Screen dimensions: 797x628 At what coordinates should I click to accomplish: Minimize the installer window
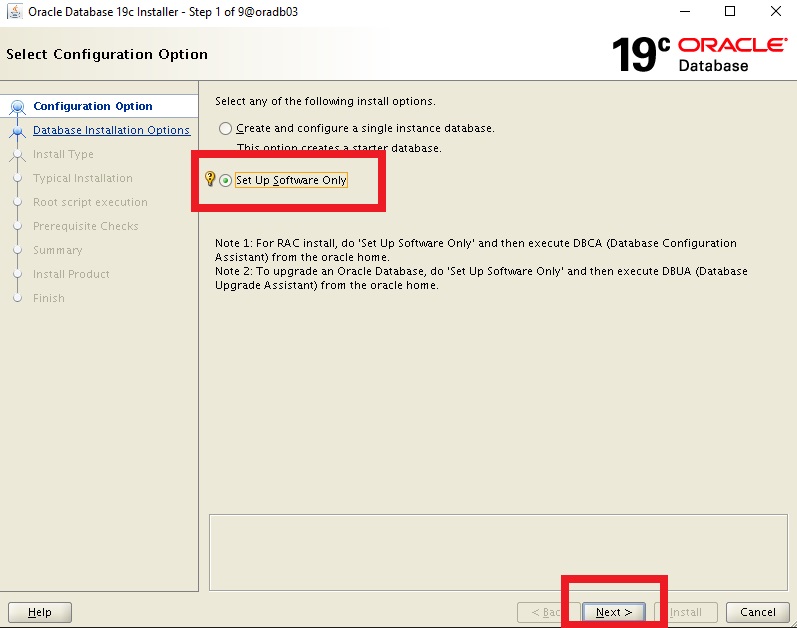[685, 11]
